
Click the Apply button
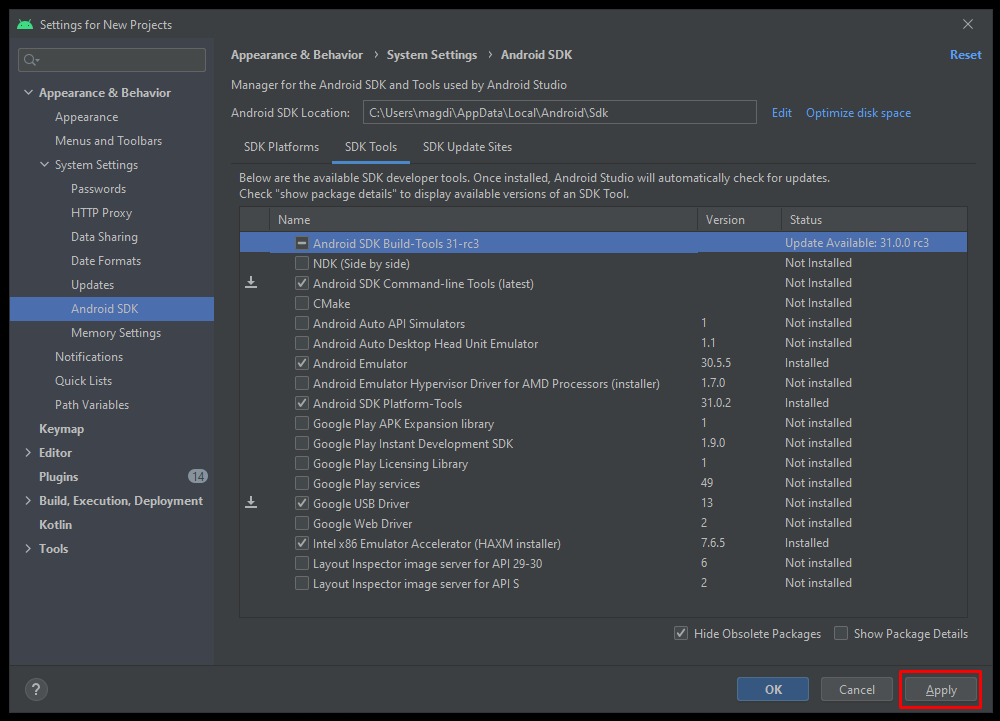[x=941, y=689]
